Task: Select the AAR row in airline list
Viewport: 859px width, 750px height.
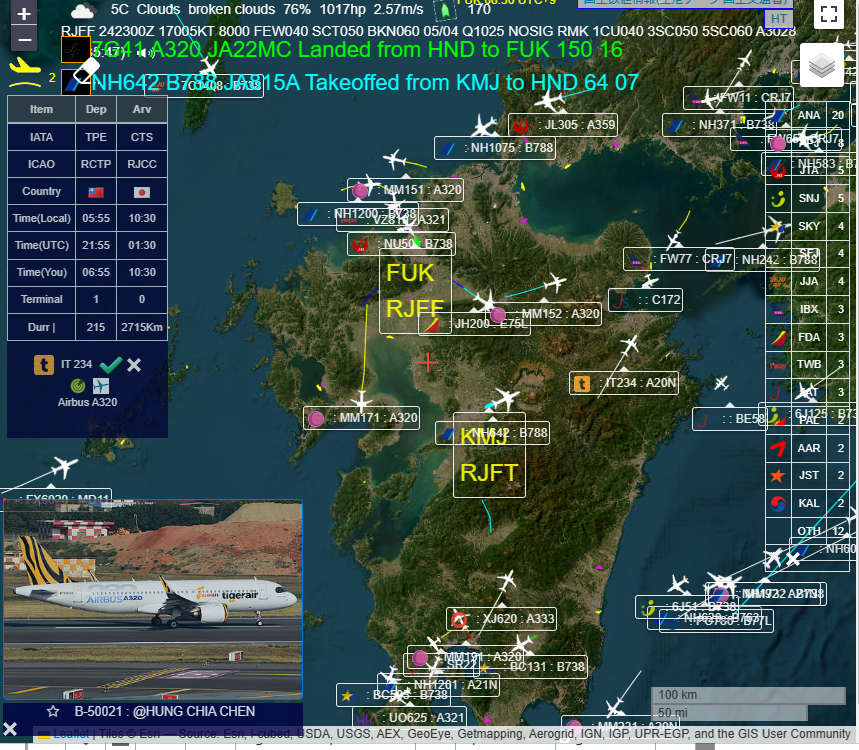Action: [808, 448]
